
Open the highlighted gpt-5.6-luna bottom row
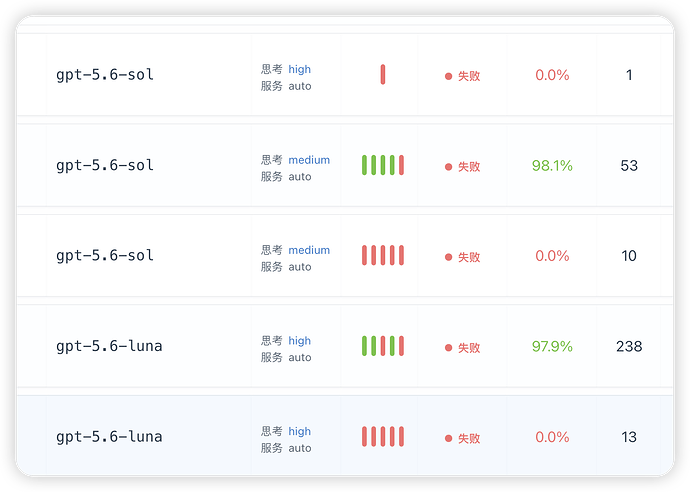point(345,435)
